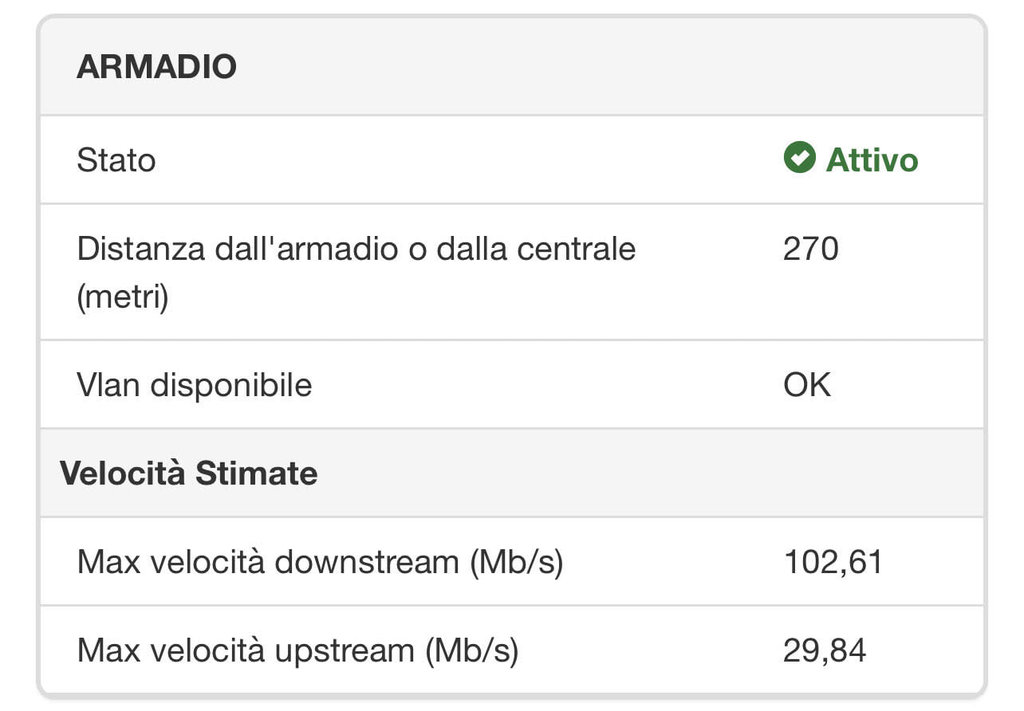Click the word centrale in the distance label
The height and width of the screenshot is (711, 1024).
pyautogui.click(x=576, y=249)
